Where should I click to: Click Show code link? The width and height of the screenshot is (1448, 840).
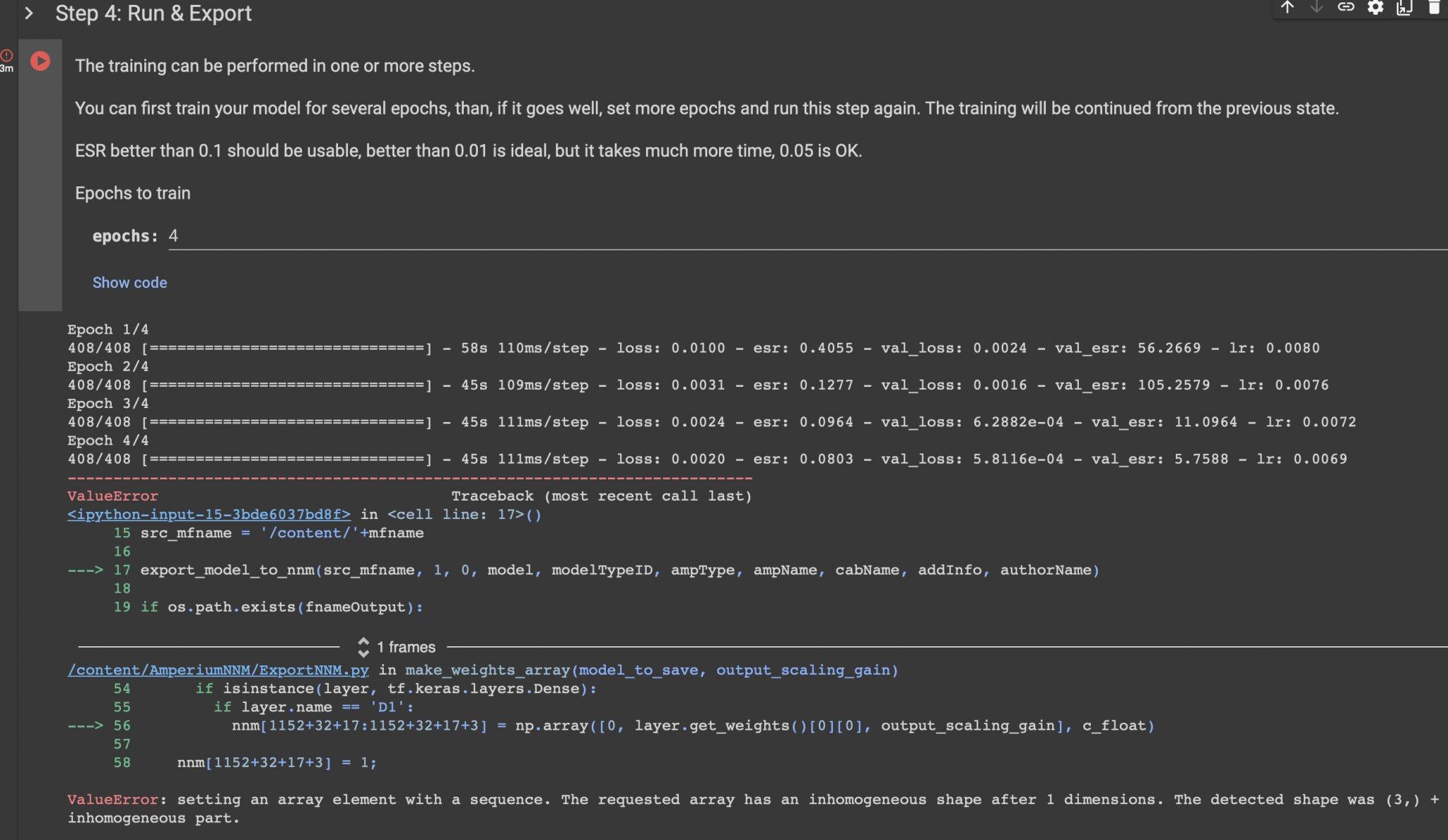click(x=129, y=283)
